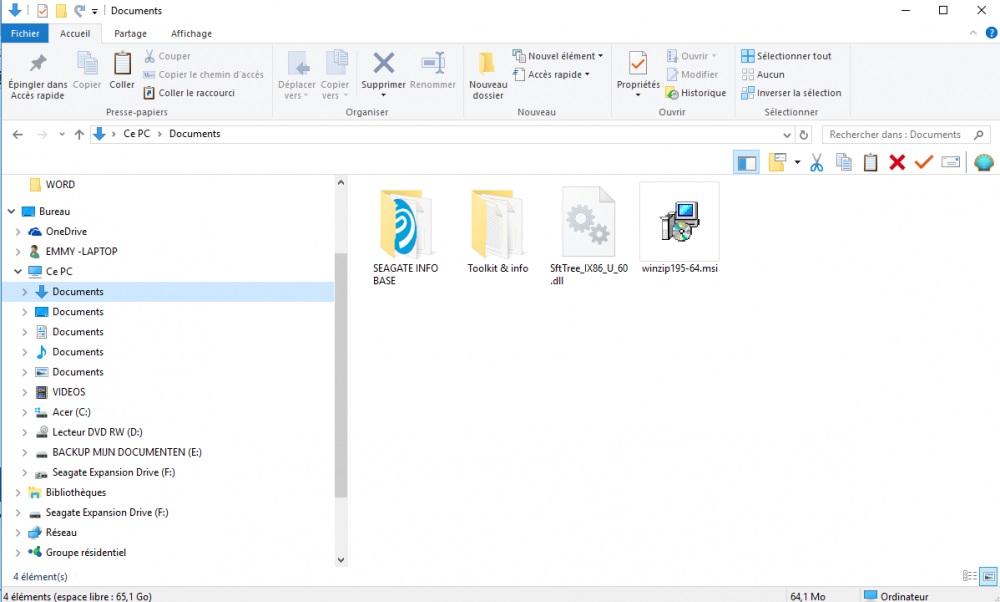This screenshot has width=1000, height=602.
Task: Click the back arrow navigation button
Action: tap(18, 134)
